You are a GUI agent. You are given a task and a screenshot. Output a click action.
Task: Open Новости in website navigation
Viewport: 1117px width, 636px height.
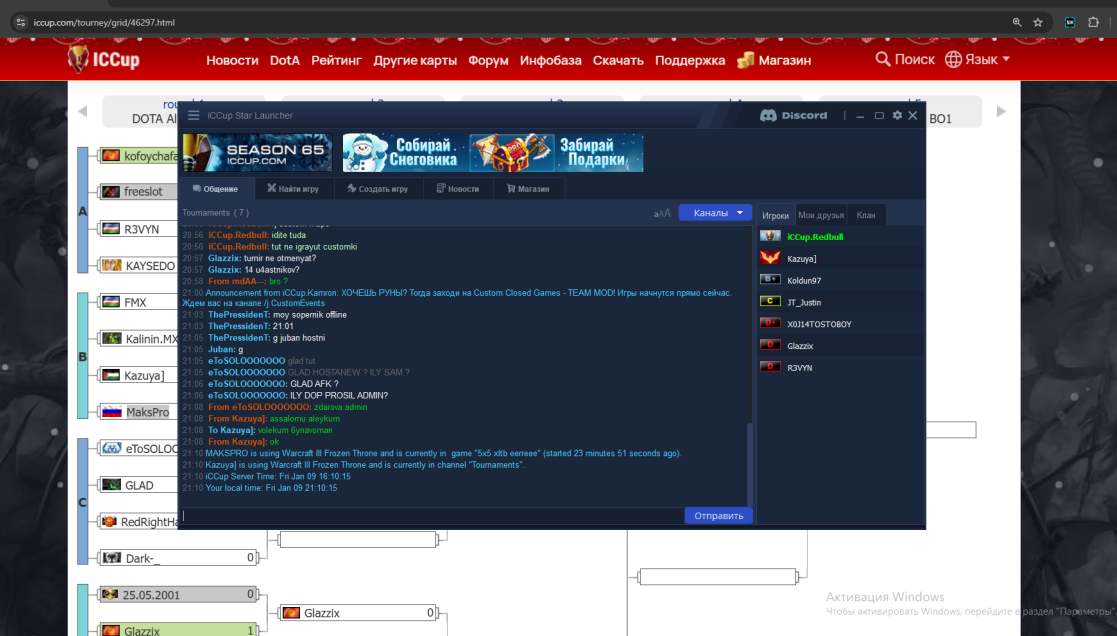pyautogui.click(x=232, y=61)
